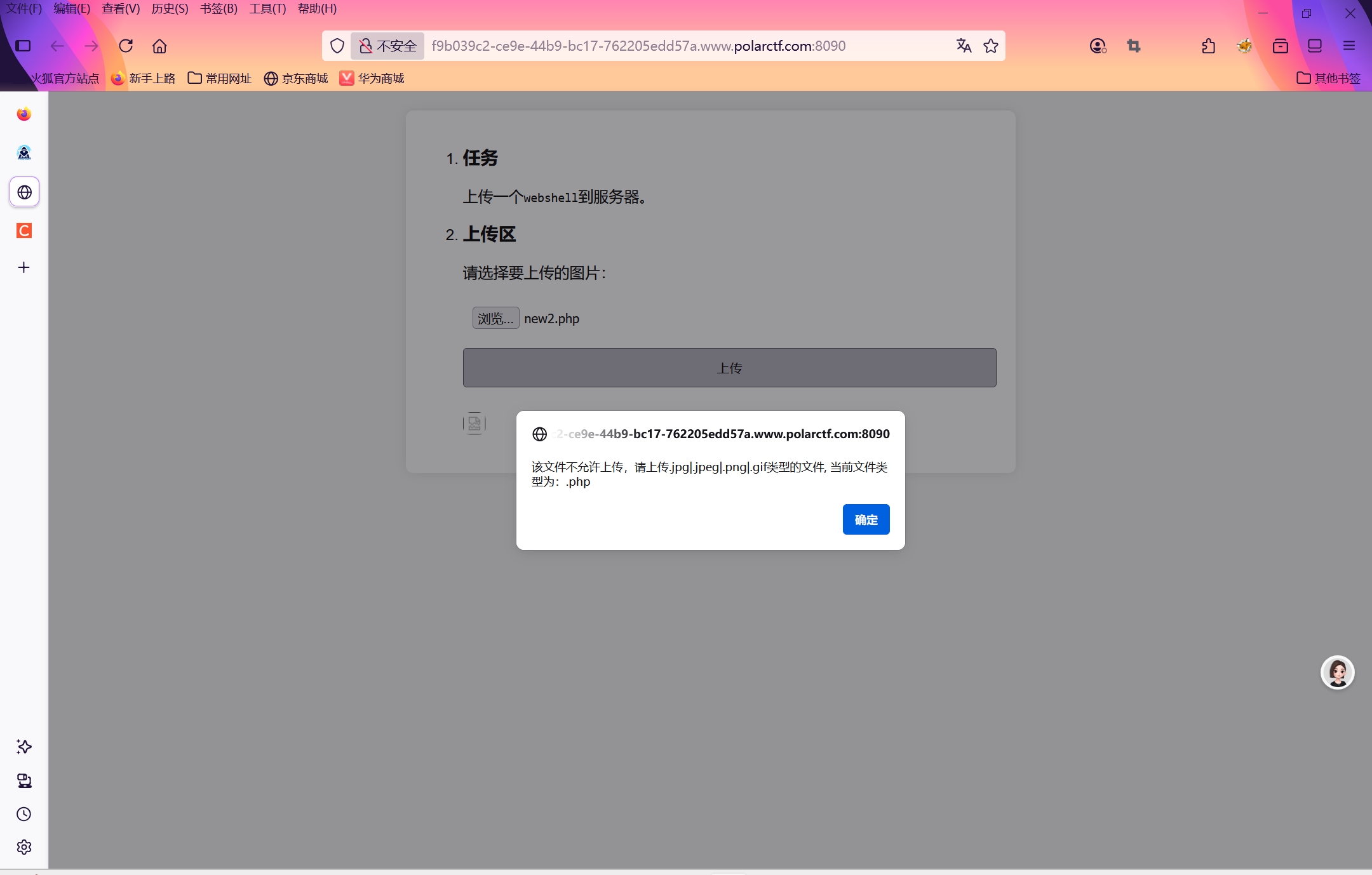
Task: Expand the 其他书签 bookmarks folder
Action: tap(1329, 78)
